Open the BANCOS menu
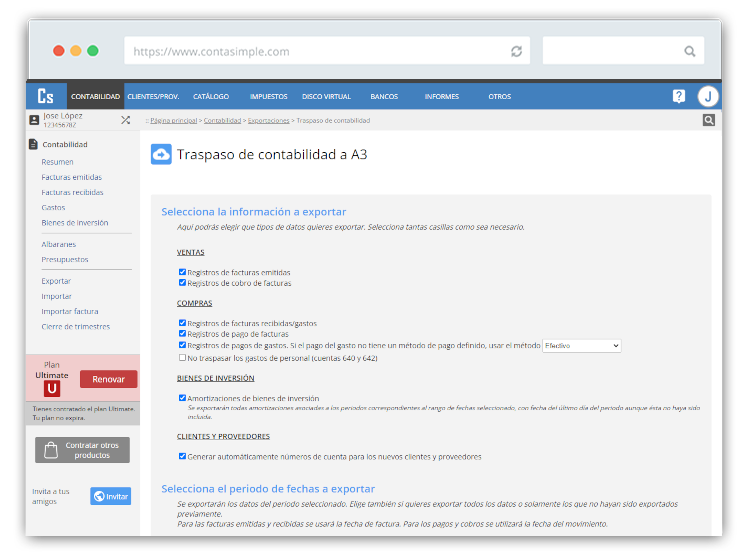The width and height of the screenshot is (750, 552). pos(384,96)
